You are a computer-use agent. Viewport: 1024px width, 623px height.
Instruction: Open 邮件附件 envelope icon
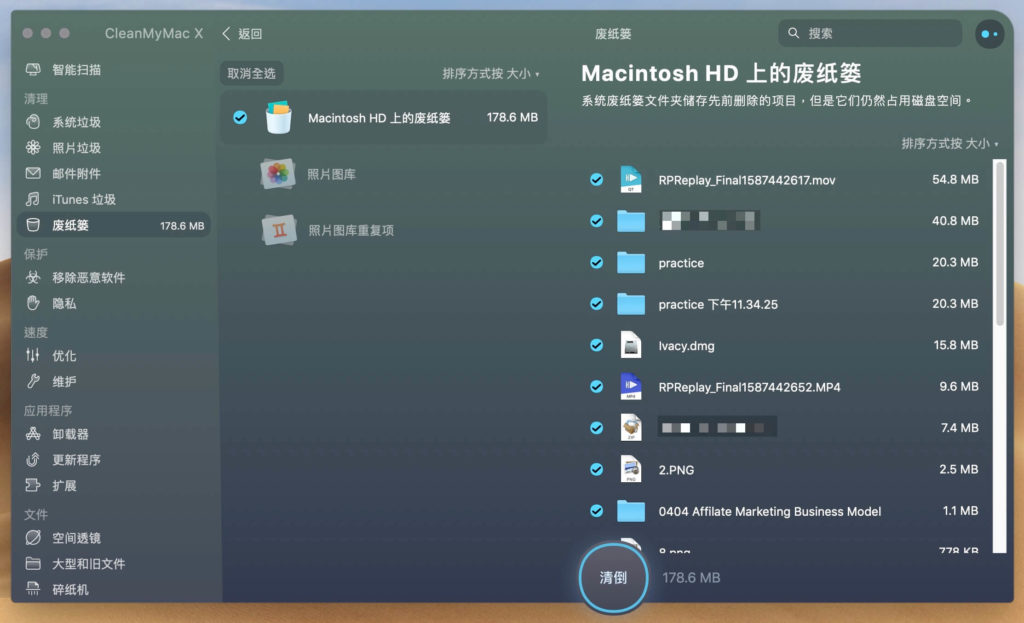(x=33, y=173)
